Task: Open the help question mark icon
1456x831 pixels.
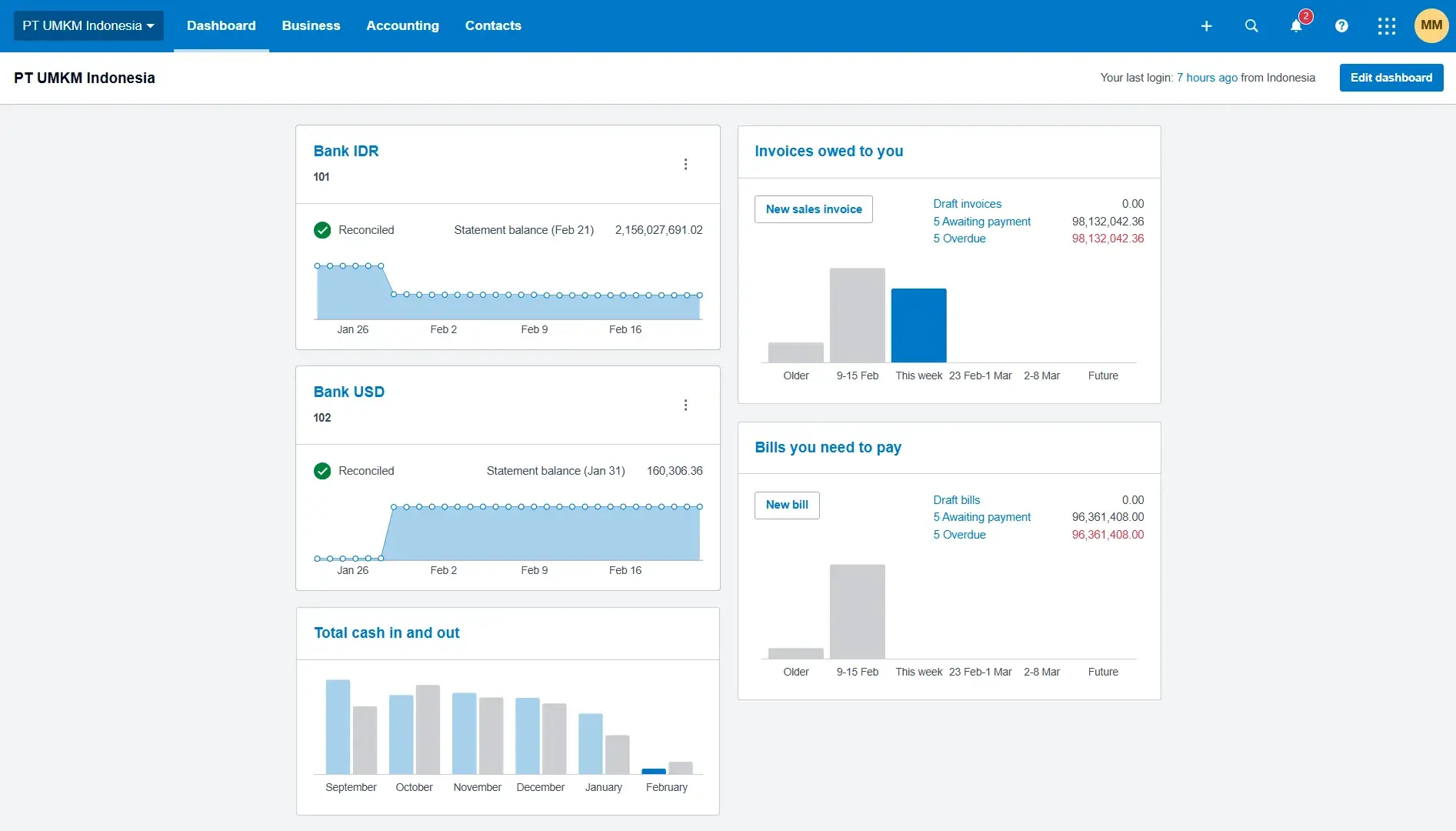Action: pyautogui.click(x=1341, y=26)
